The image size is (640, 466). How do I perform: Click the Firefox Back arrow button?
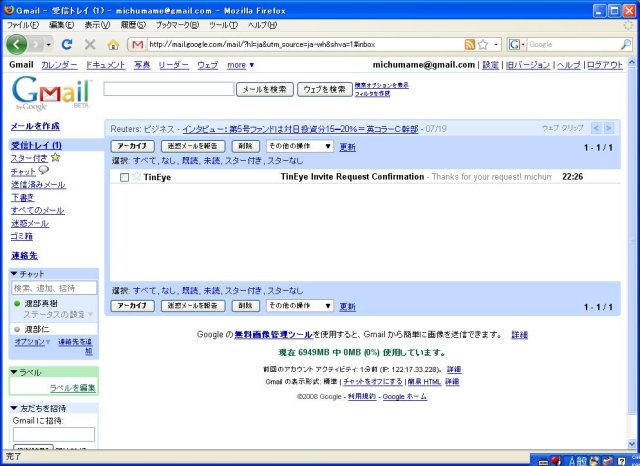tap(17, 44)
